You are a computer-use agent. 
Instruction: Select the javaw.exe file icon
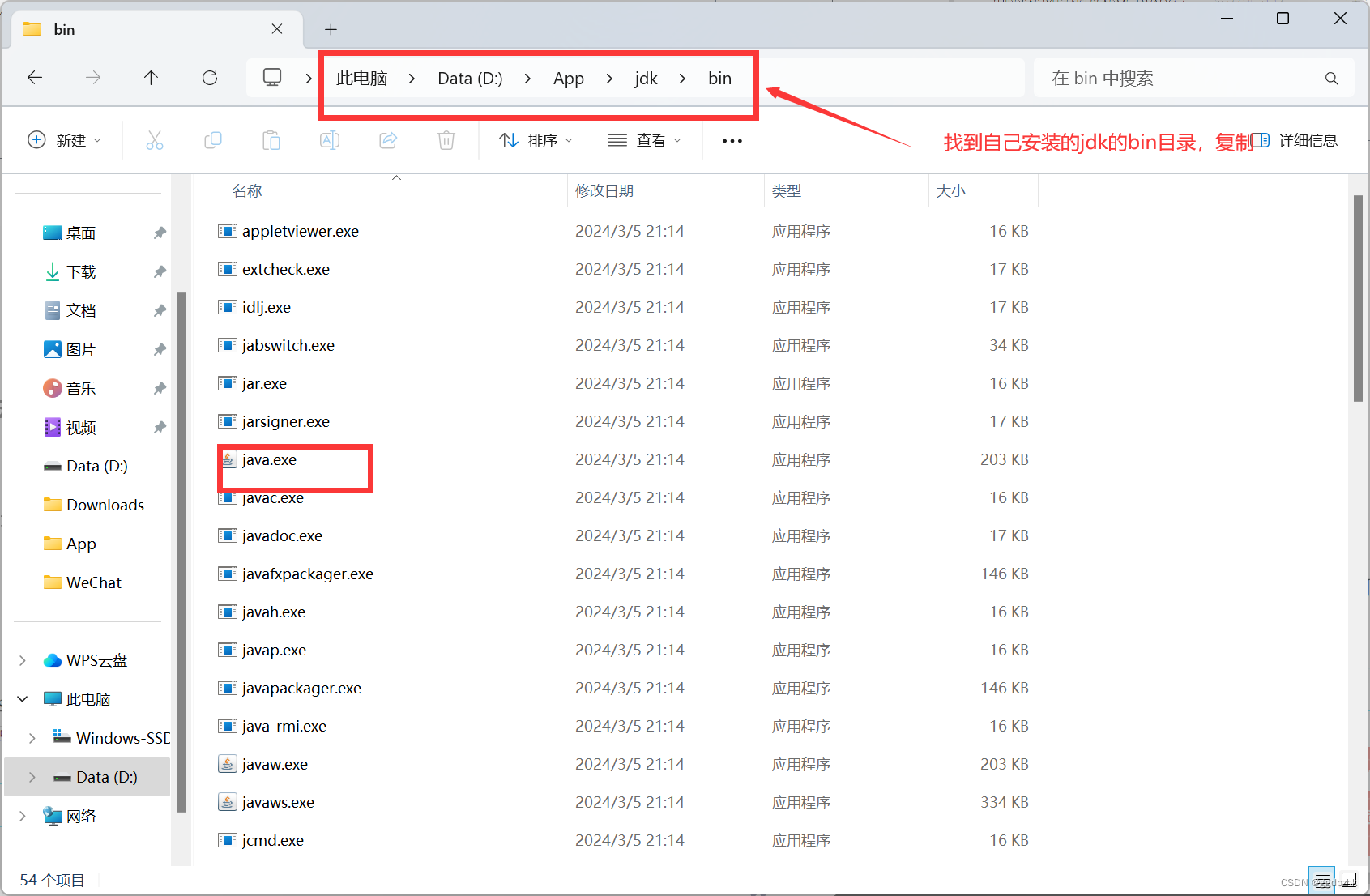pos(228,765)
